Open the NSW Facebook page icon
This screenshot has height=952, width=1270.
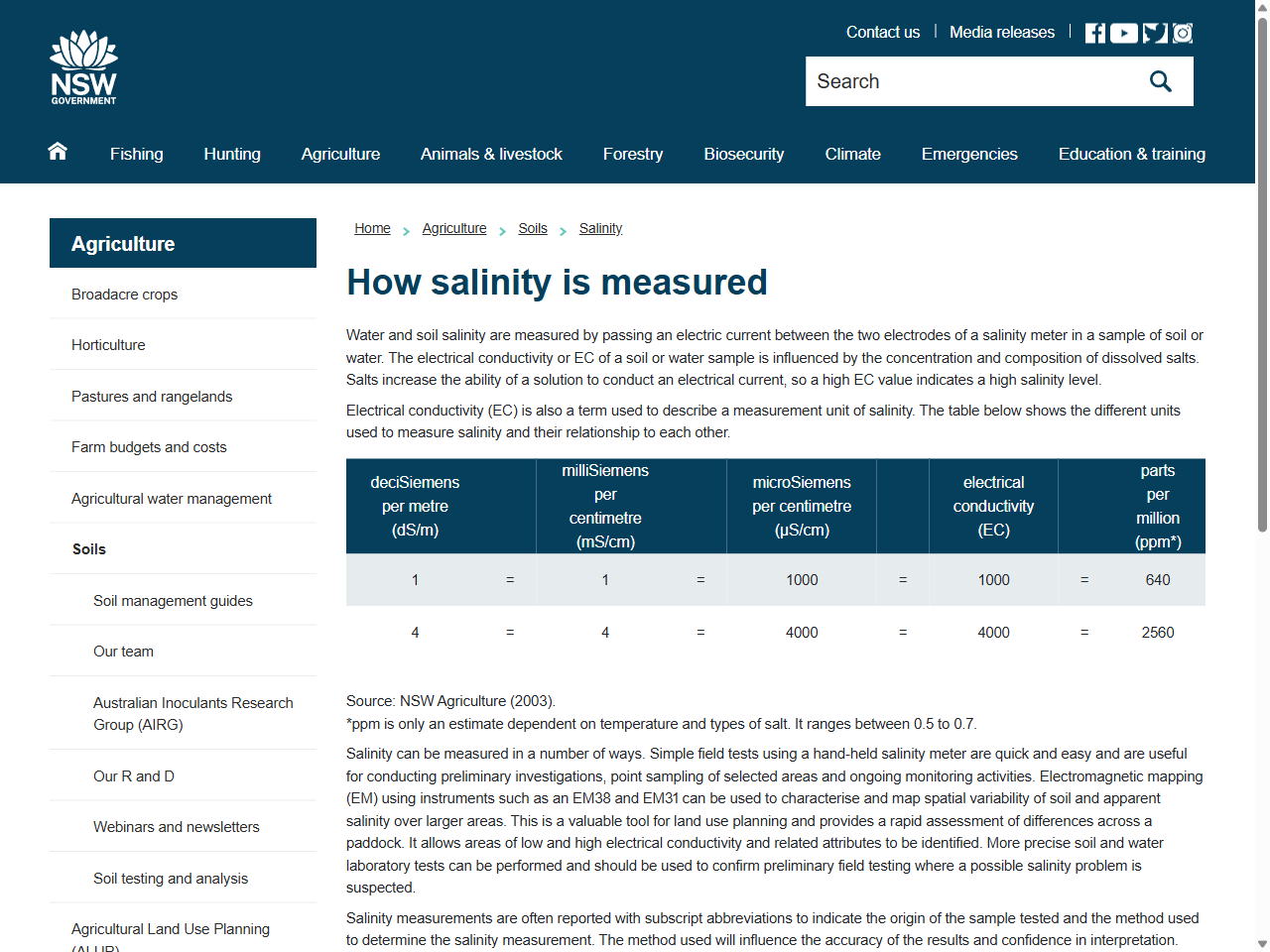[x=1094, y=32]
